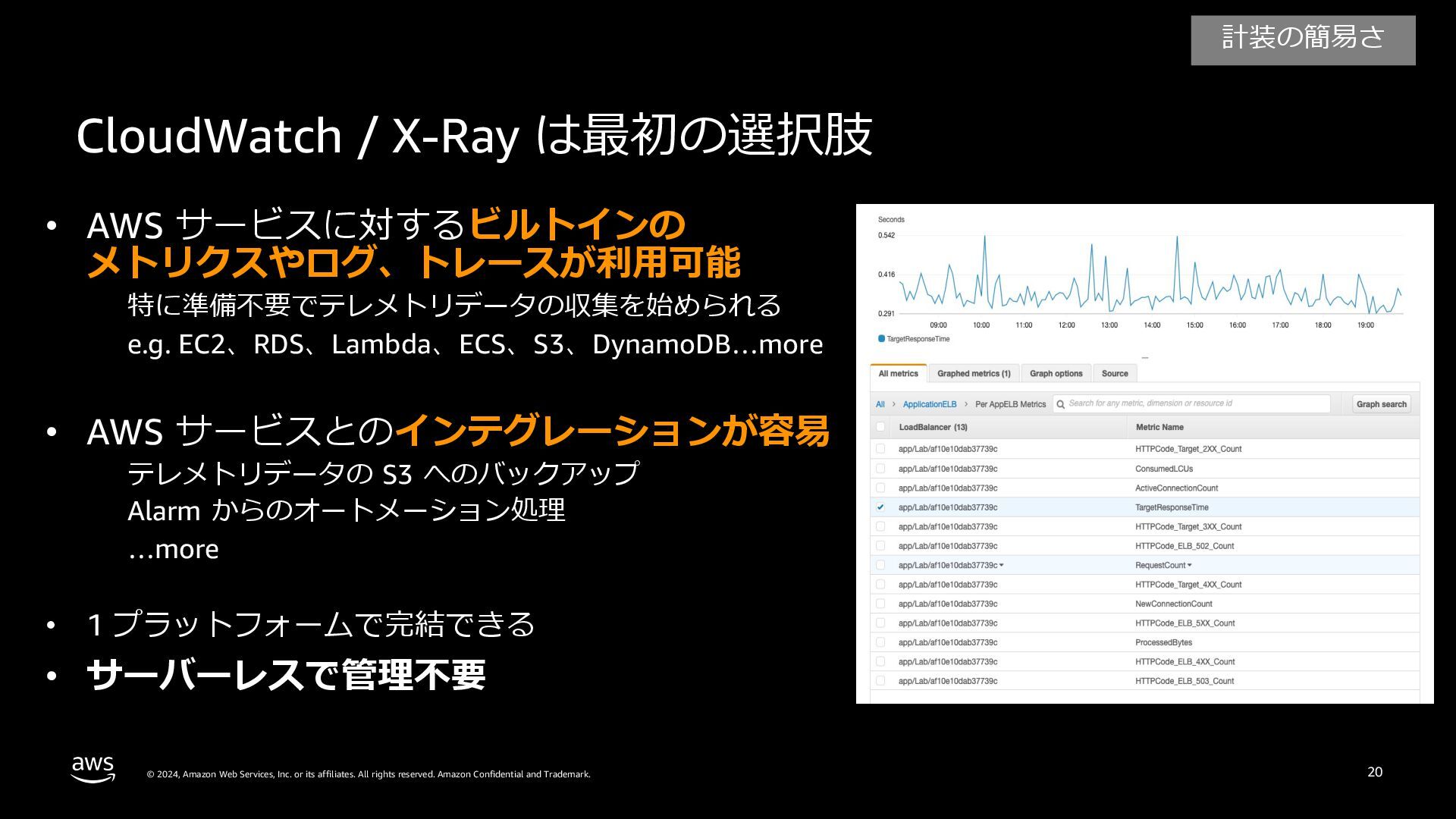1456x819 pixels.
Task: Open the Source tab
Action: [x=1114, y=373]
